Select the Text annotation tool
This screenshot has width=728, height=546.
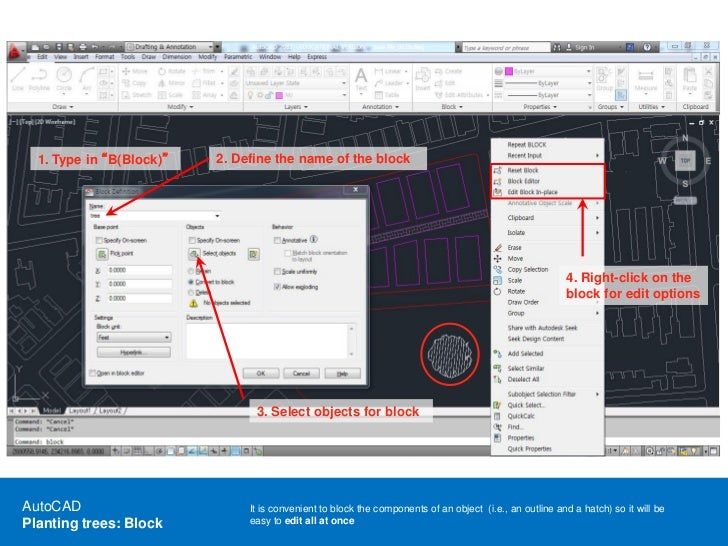click(x=361, y=79)
